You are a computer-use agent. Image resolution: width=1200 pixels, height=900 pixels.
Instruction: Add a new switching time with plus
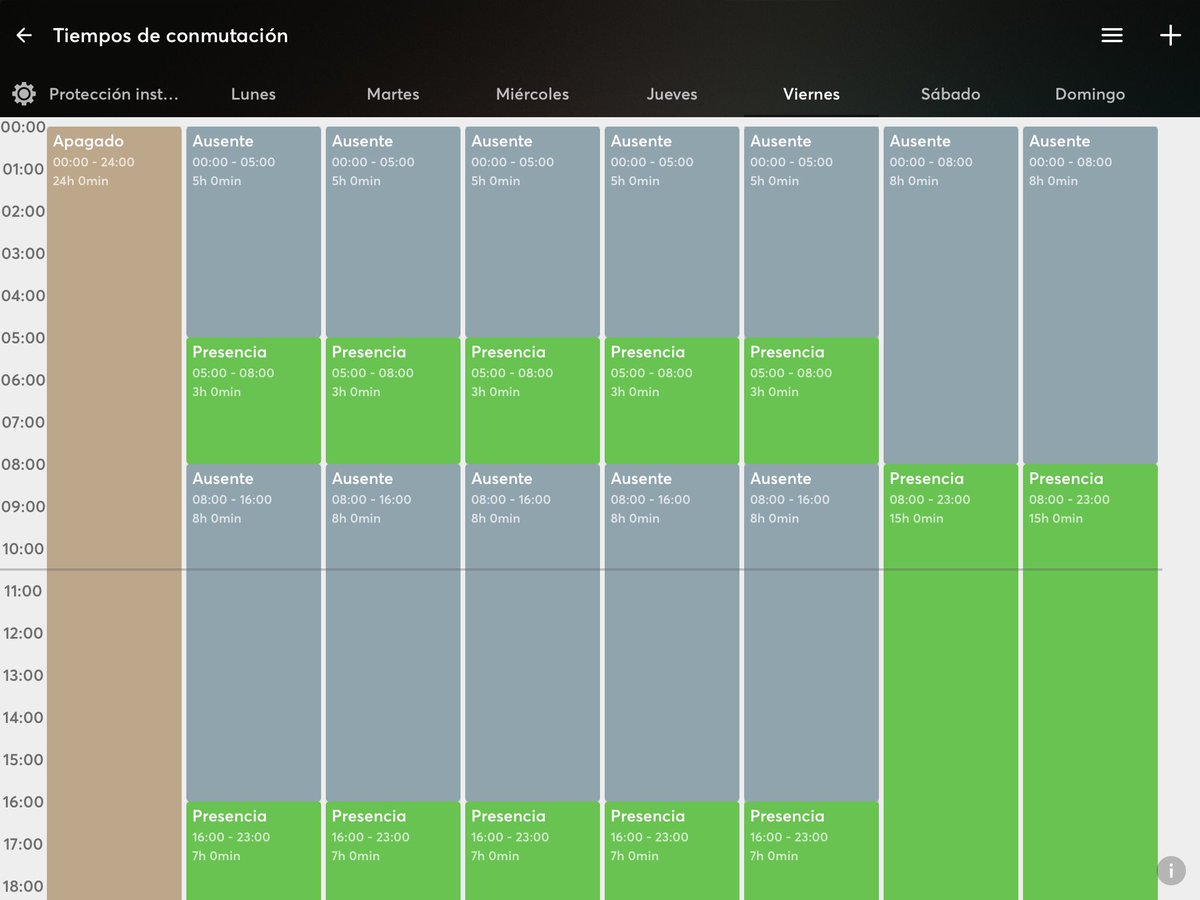(1170, 36)
